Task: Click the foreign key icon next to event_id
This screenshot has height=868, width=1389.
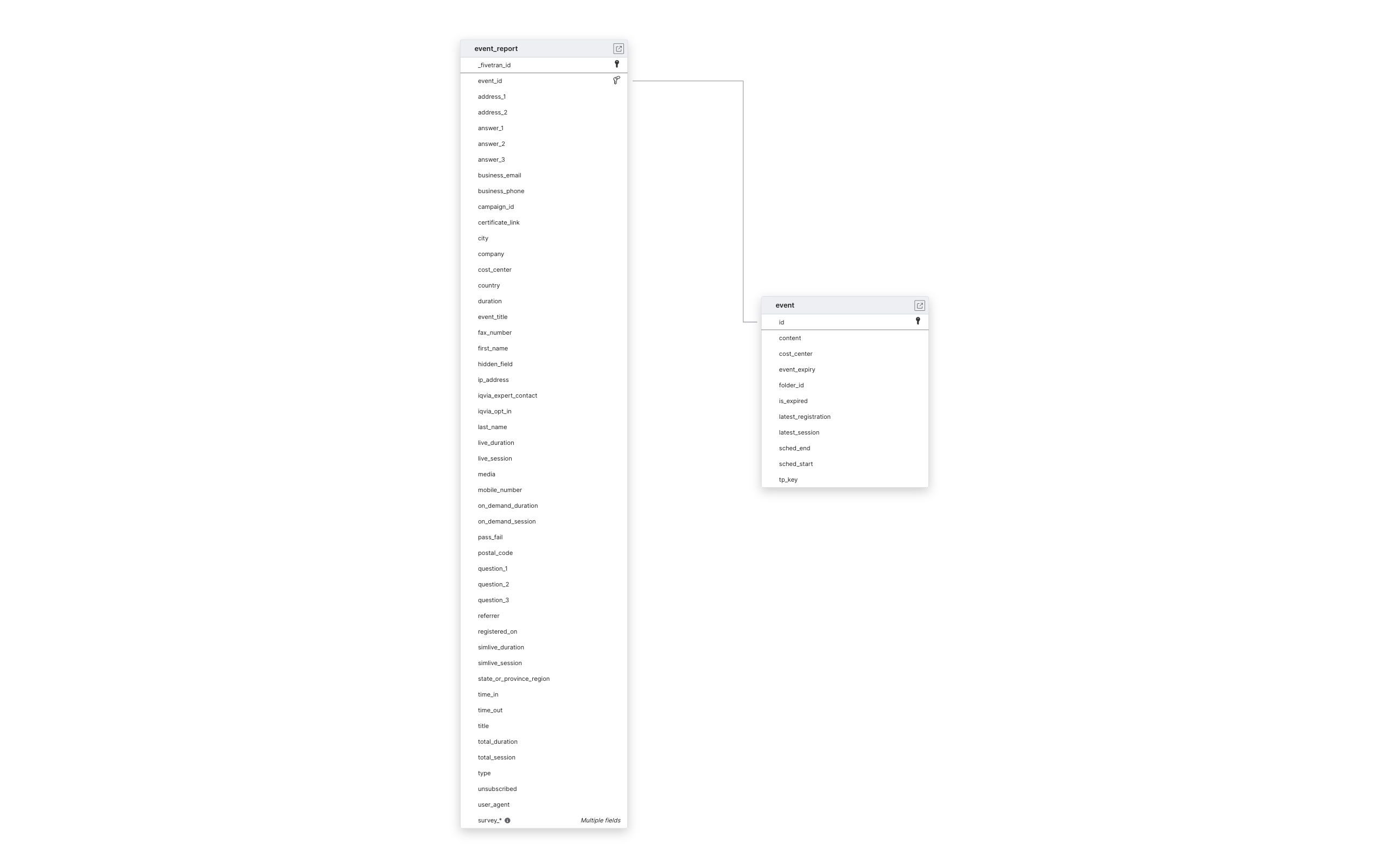Action: (617, 80)
